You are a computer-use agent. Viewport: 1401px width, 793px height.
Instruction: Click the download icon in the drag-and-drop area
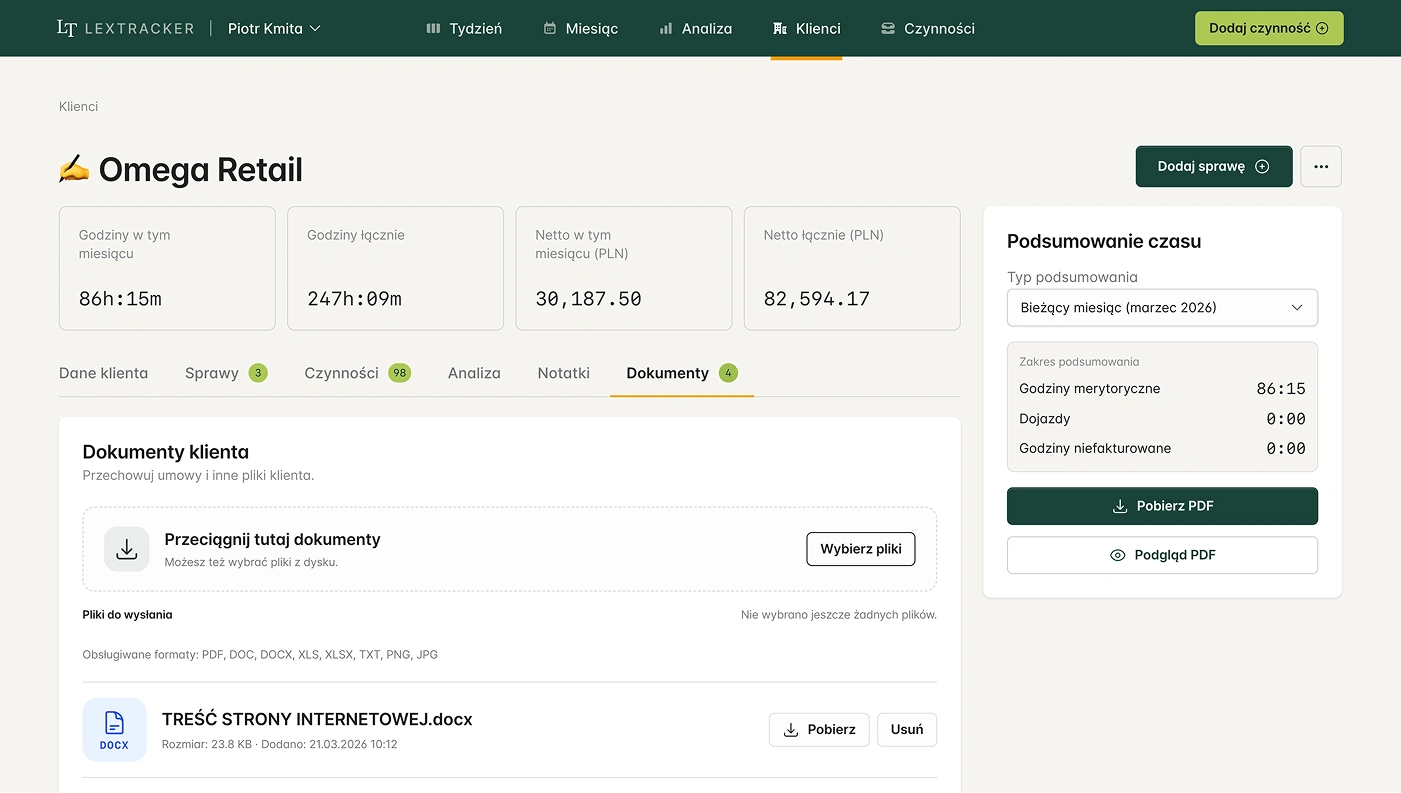click(x=126, y=548)
